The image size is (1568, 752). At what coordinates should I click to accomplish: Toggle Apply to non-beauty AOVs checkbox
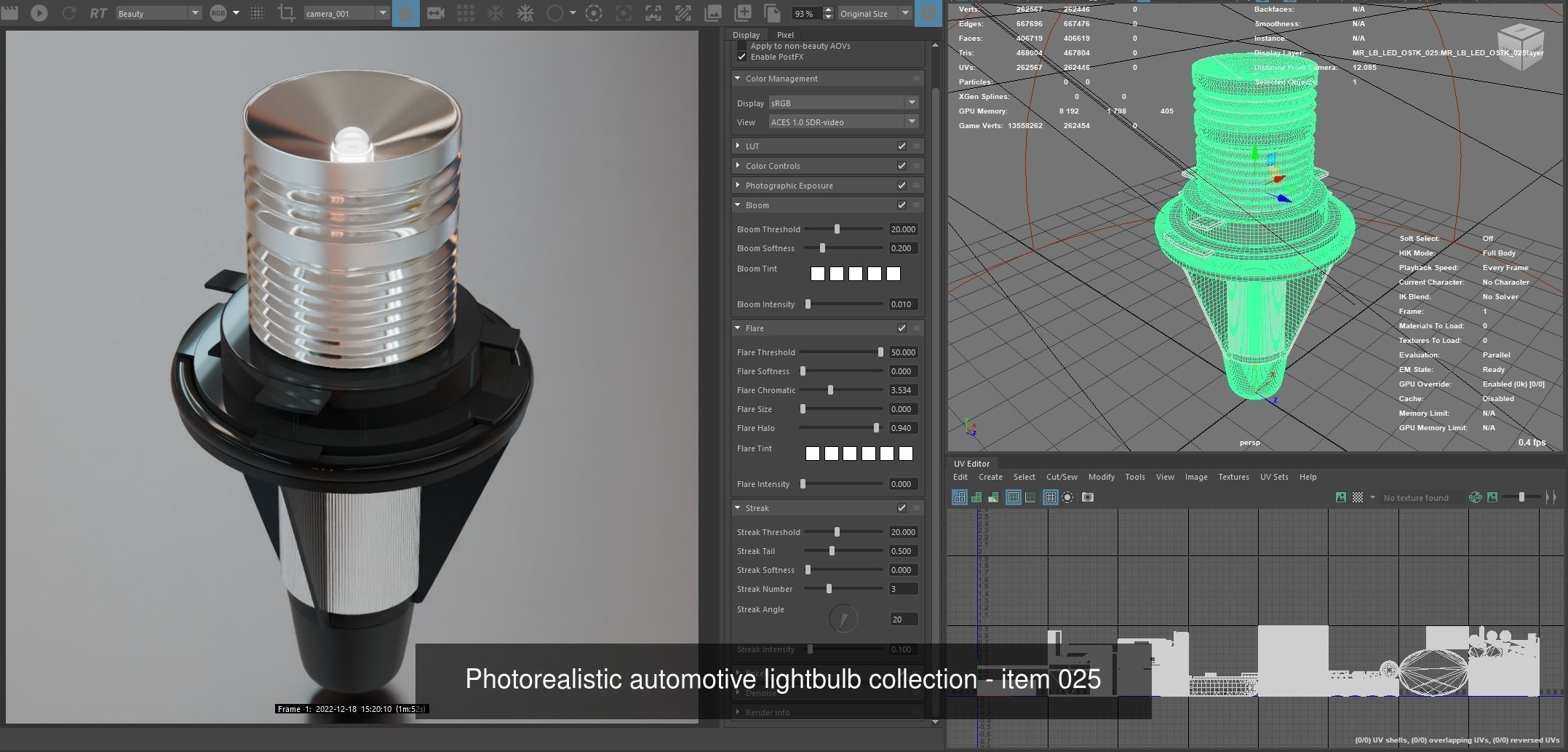click(741, 46)
